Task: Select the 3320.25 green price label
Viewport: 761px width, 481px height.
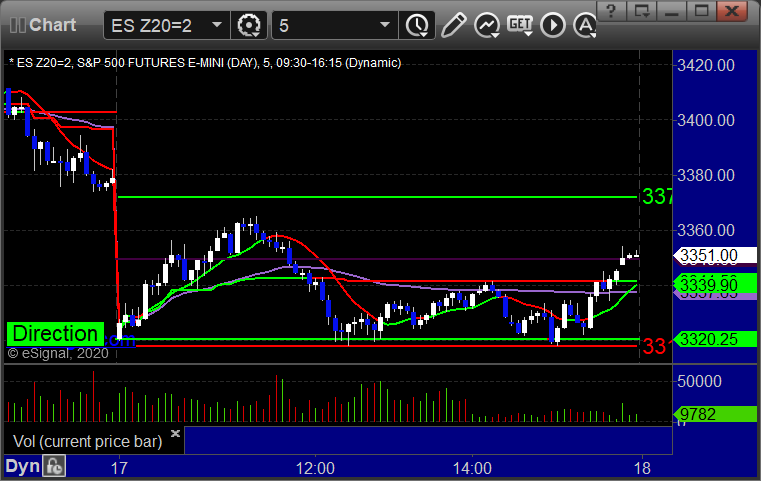Action: [x=714, y=339]
